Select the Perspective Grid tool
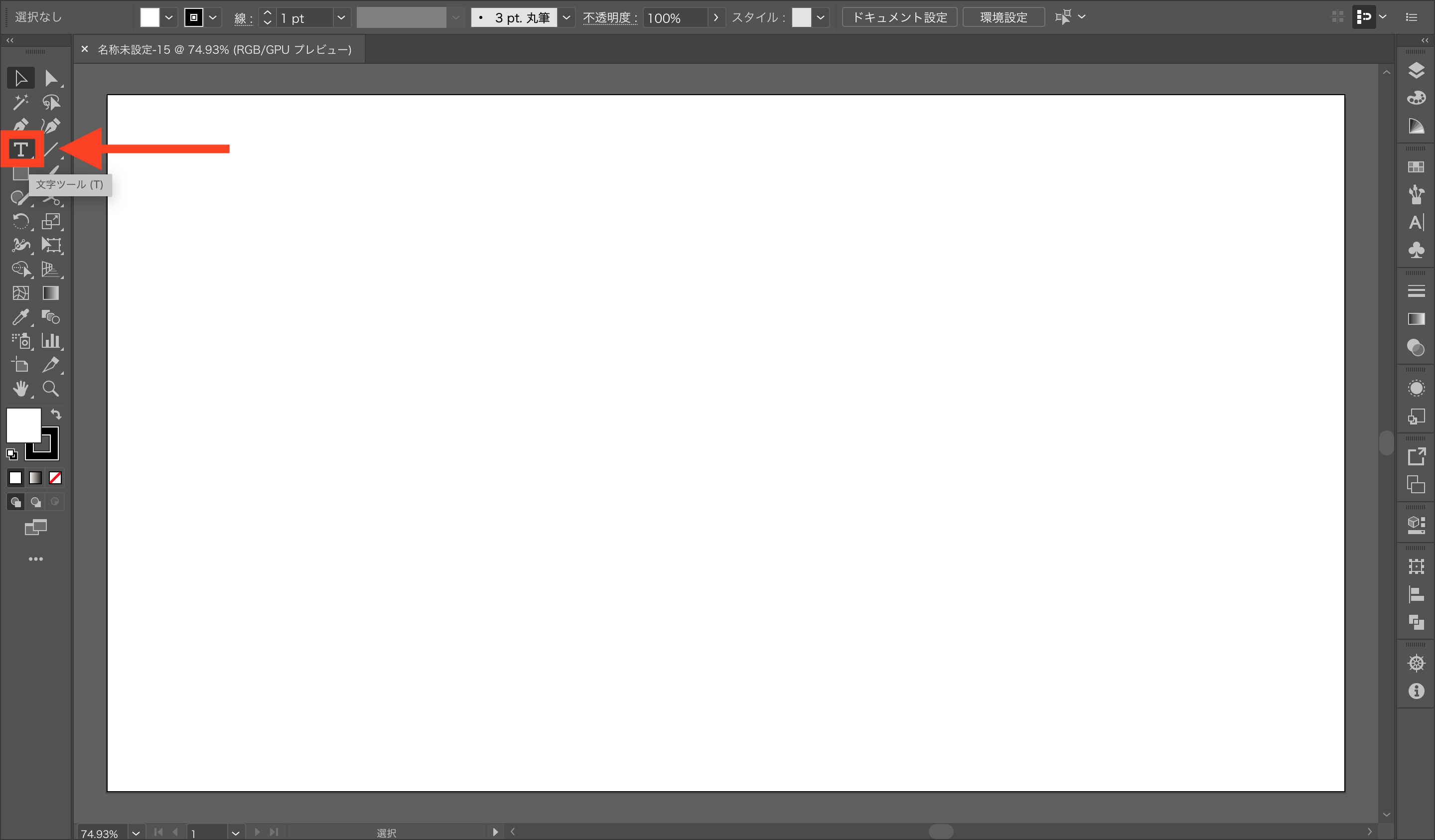 (x=51, y=269)
